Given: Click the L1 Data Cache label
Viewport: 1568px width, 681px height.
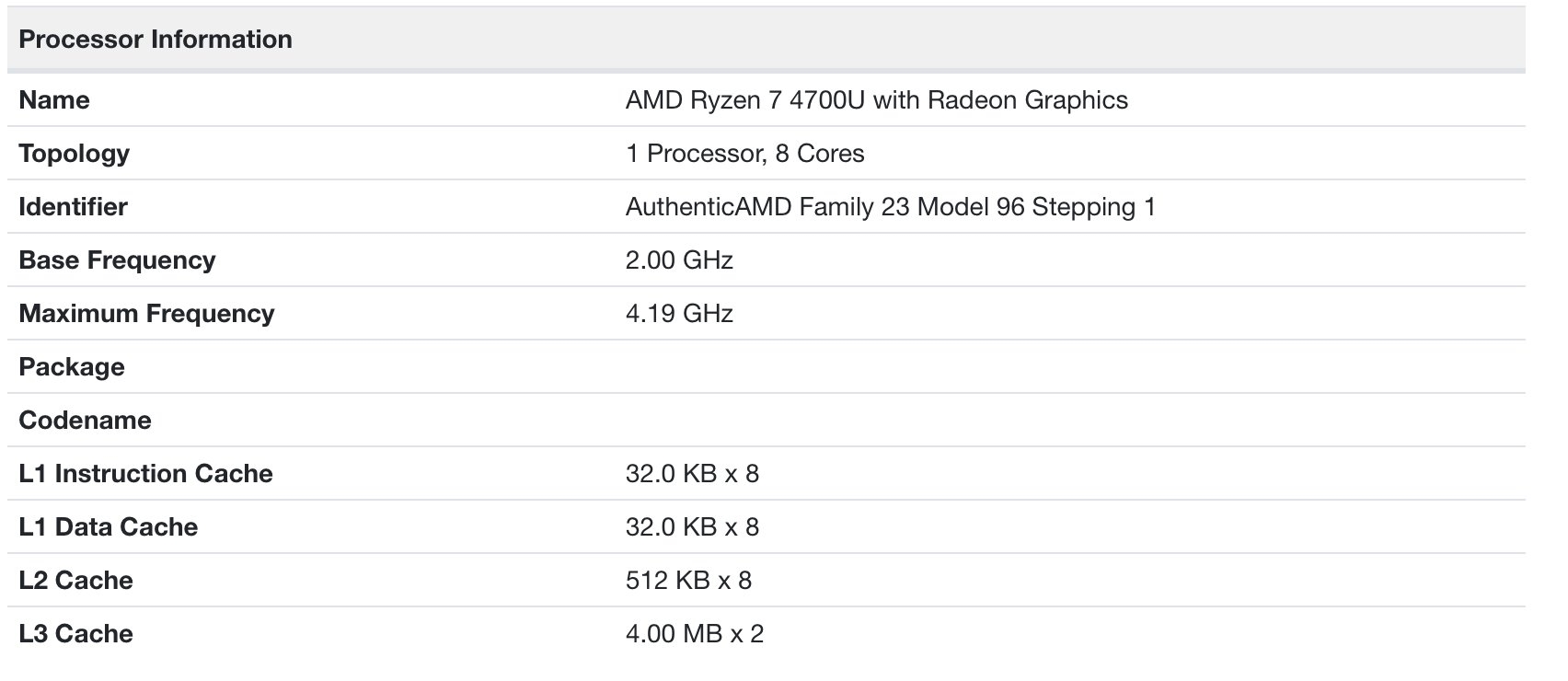Looking at the screenshot, I should 108,527.
